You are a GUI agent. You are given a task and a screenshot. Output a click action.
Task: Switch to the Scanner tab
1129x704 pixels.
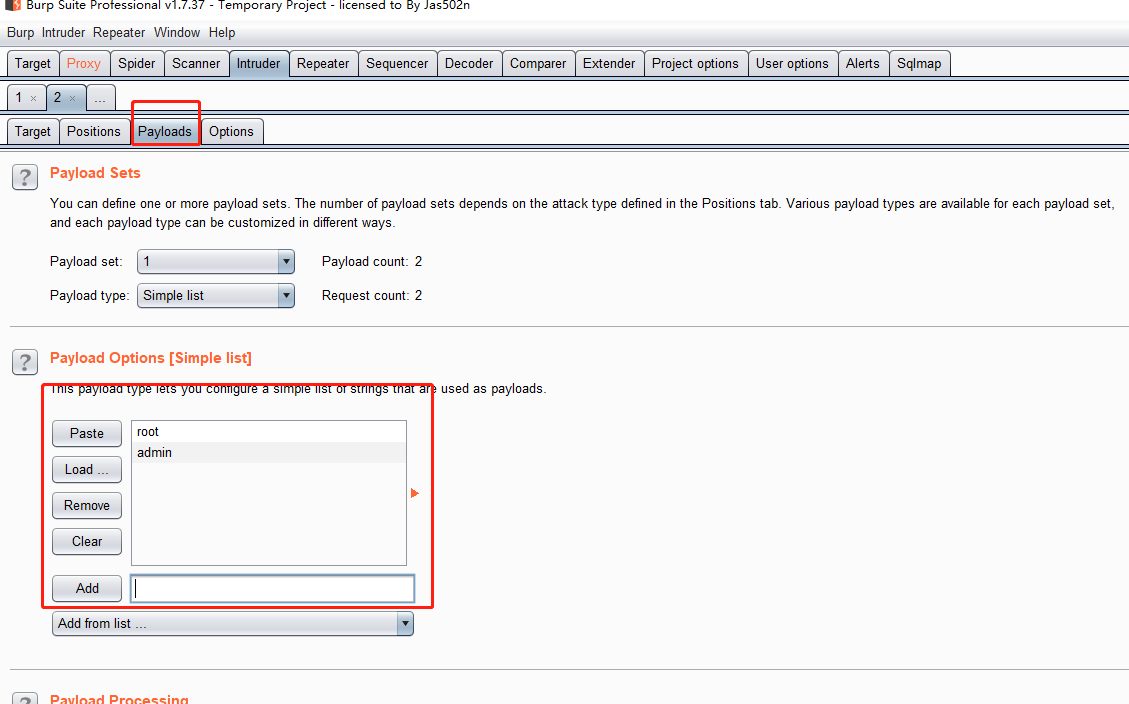coord(196,63)
